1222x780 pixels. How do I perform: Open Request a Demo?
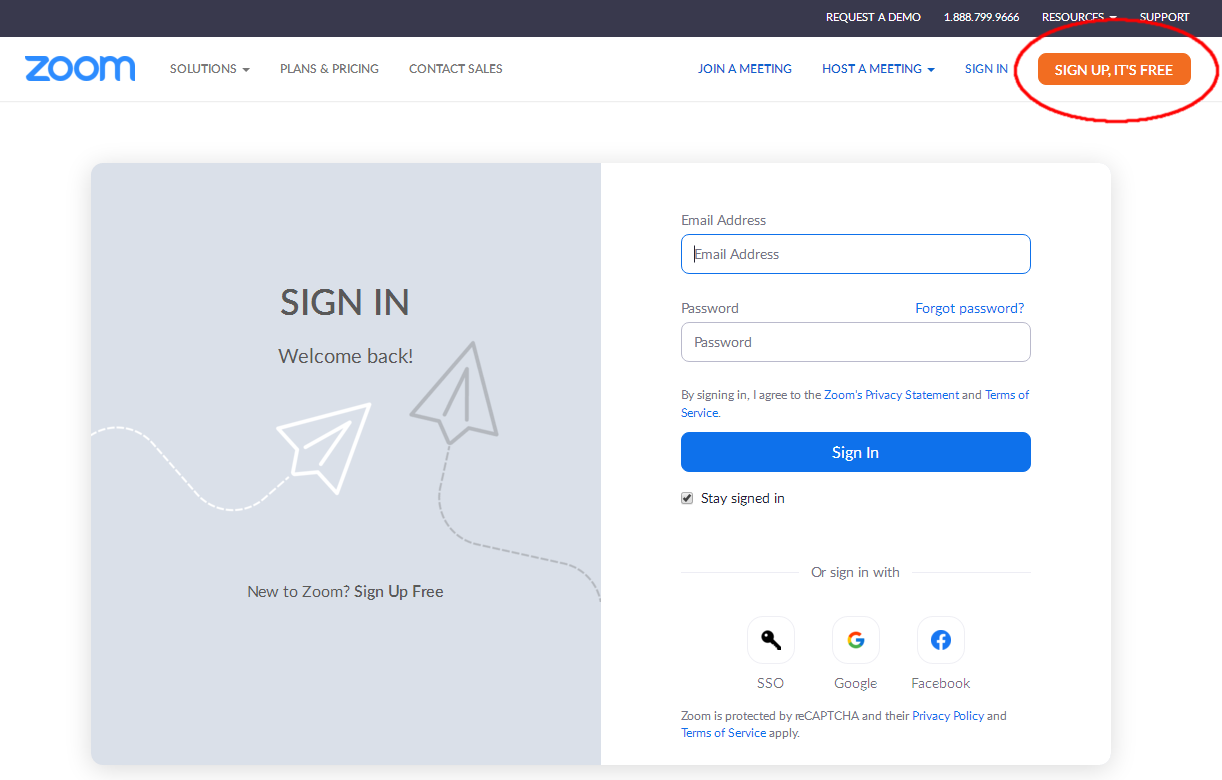click(873, 17)
